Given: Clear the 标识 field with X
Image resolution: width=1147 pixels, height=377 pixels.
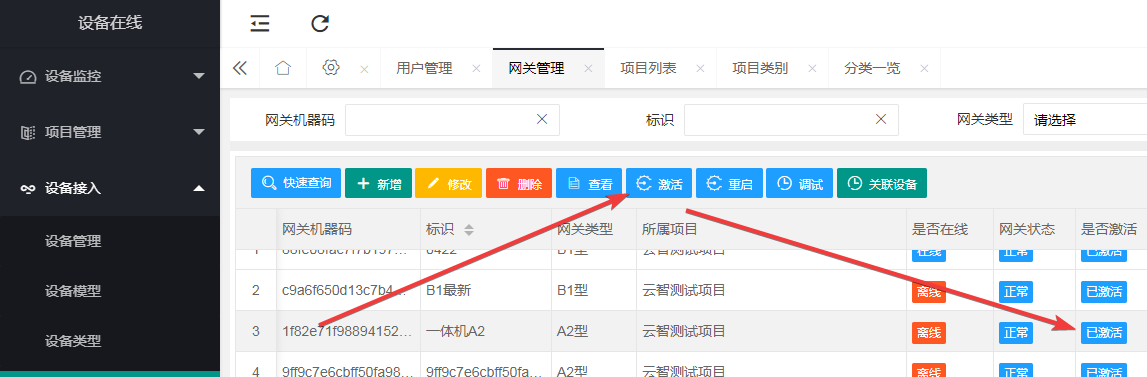Looking at the screenshot, I should pyautogui.click(x=881, y=119).
